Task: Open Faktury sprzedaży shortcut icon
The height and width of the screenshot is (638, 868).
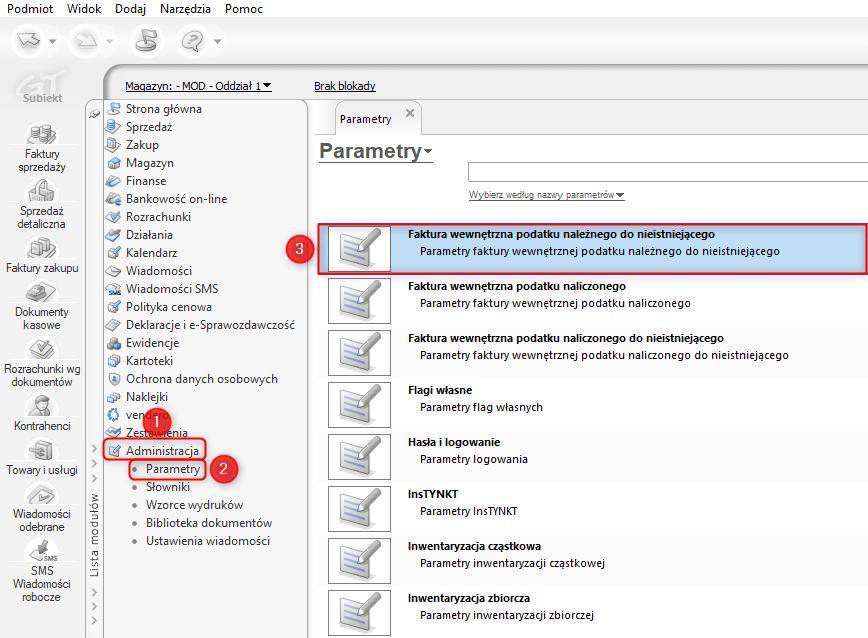Action: [42, 134]
